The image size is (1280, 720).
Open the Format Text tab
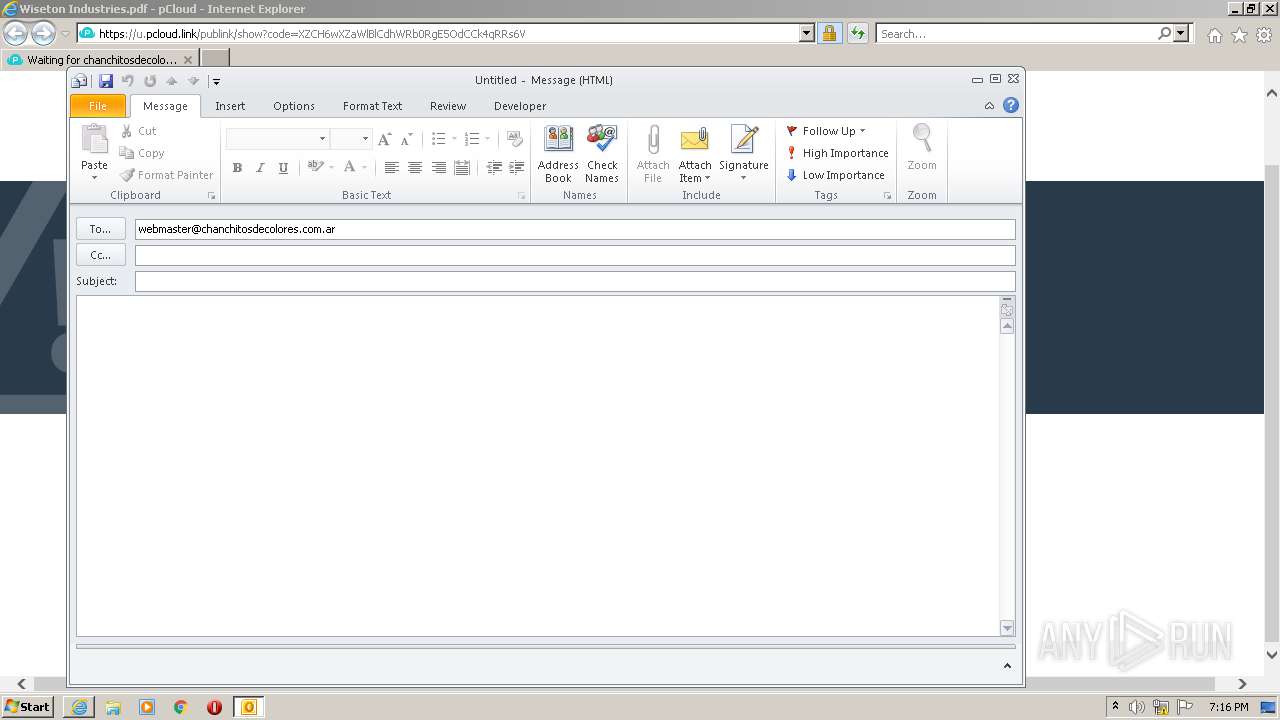[372, 106]
